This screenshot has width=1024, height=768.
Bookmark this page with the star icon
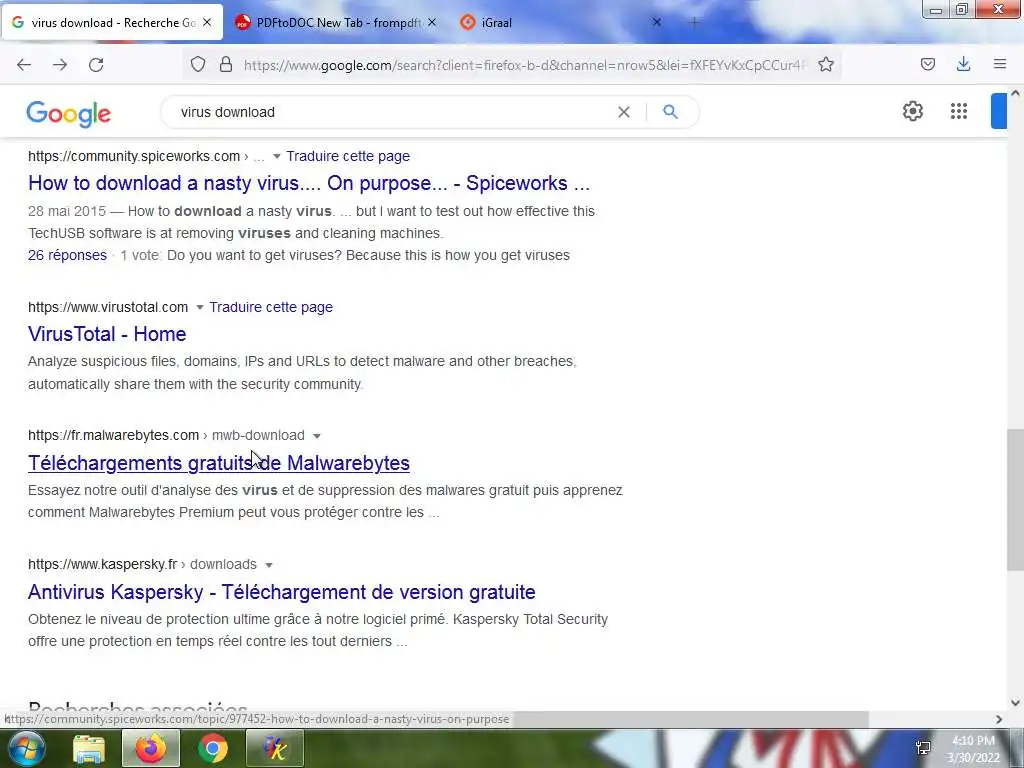(x=826, y=64)
